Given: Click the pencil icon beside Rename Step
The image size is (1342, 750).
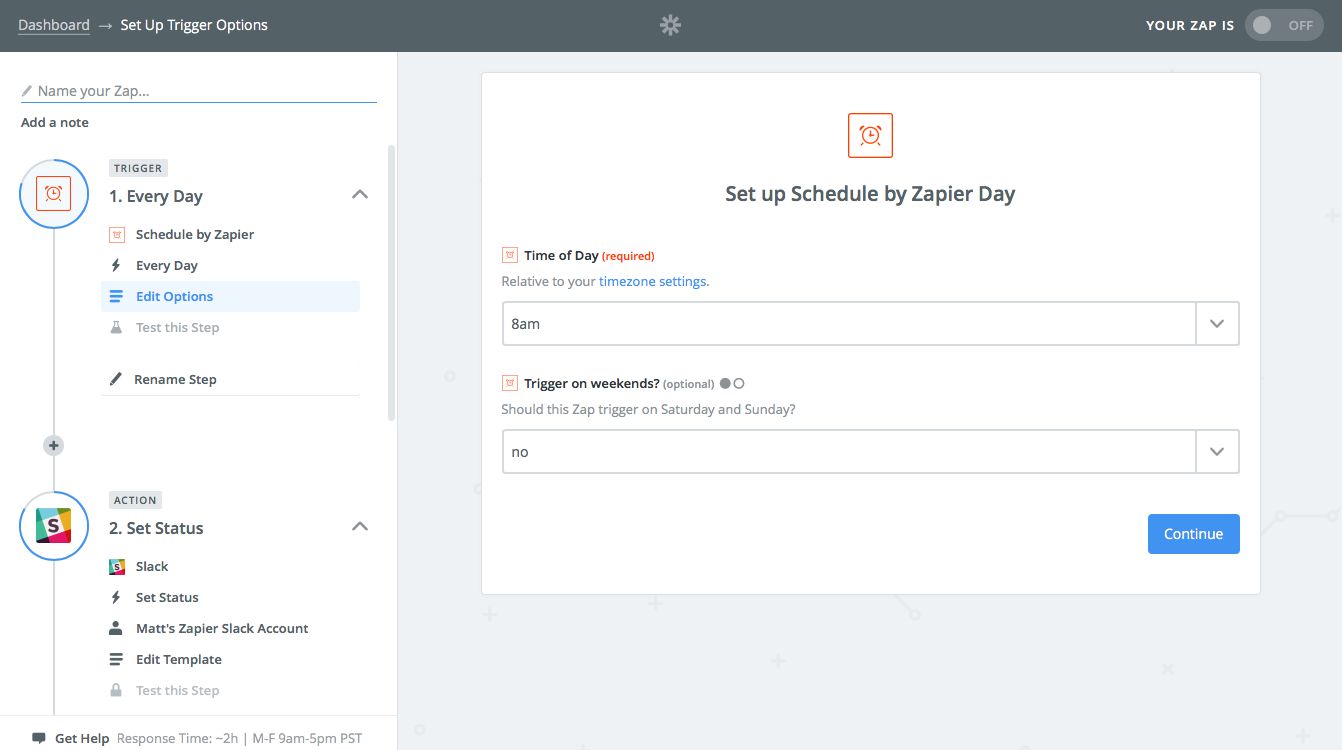Looking at the screenshot, I should pos(116,379).
